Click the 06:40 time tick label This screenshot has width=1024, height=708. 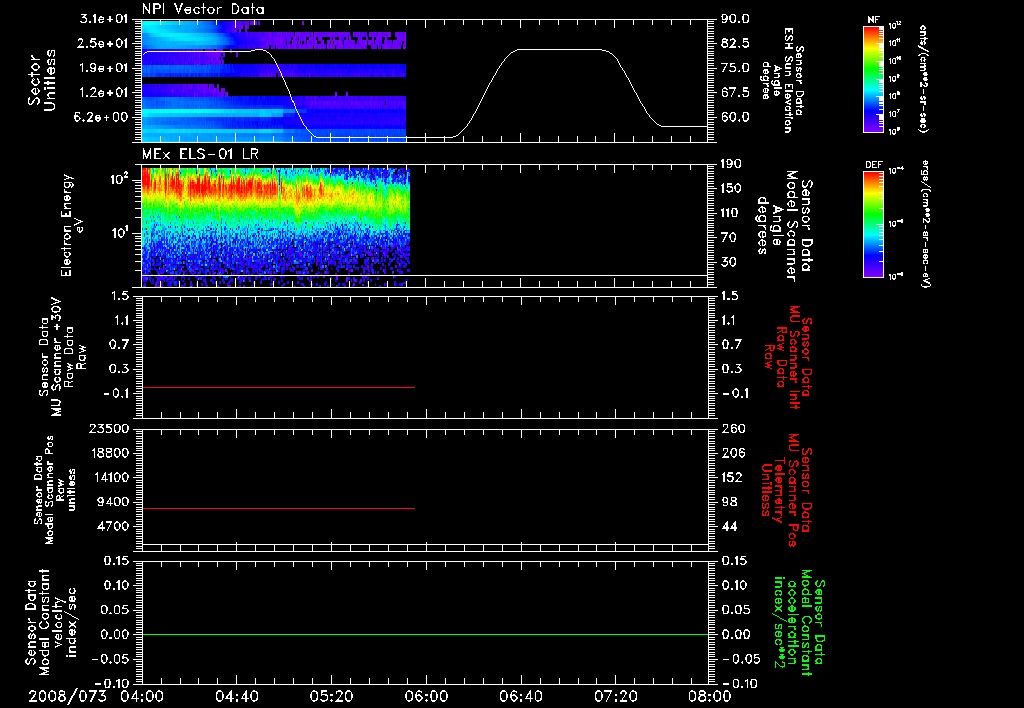[520, 696]
